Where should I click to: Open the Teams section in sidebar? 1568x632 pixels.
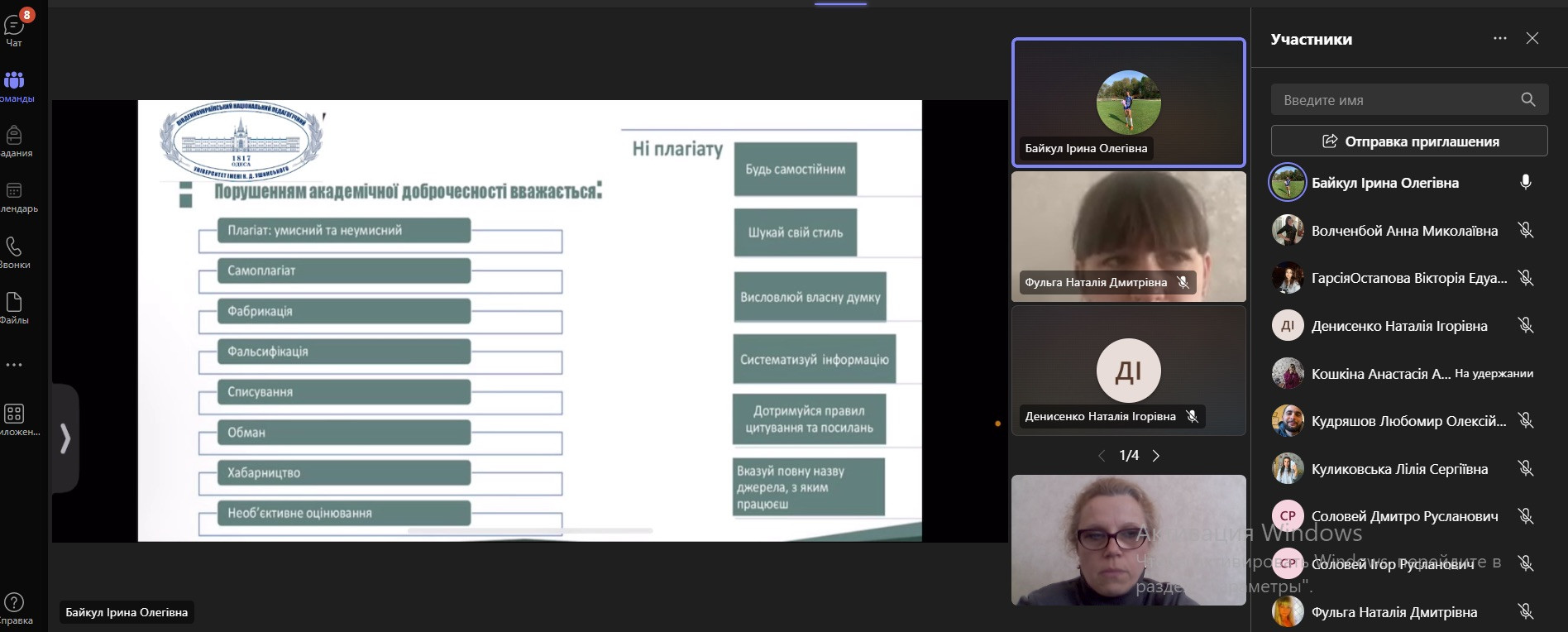pos(15,86)
